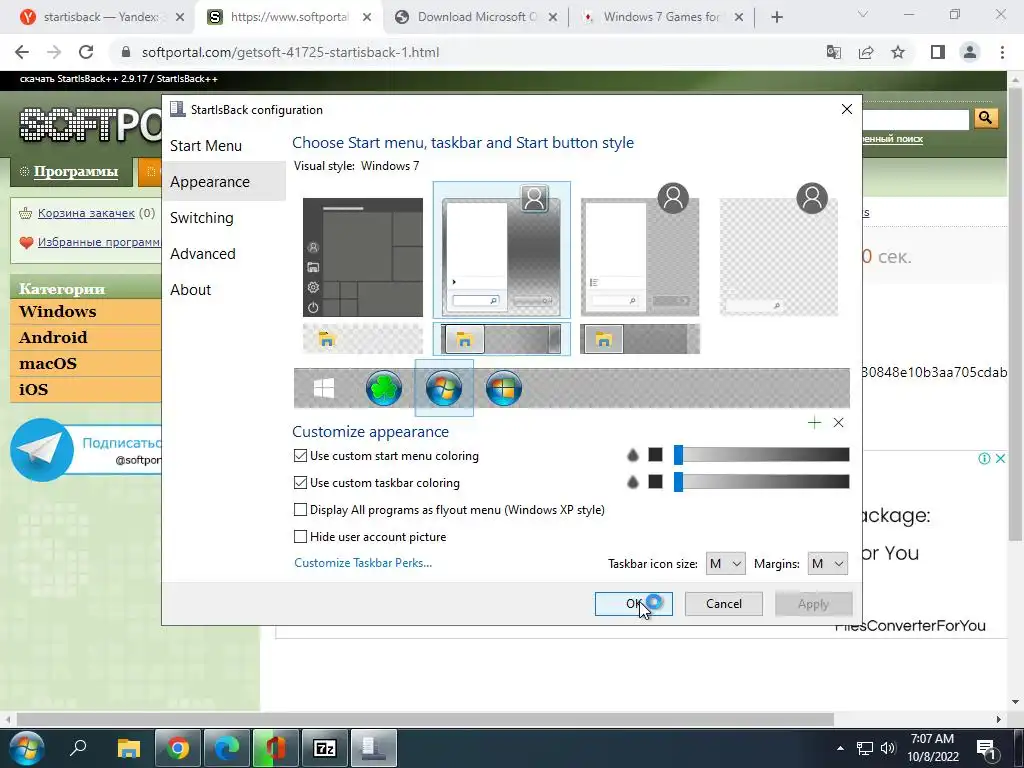
Task: Go to the Switching section
Action: [x=201, y=217]
